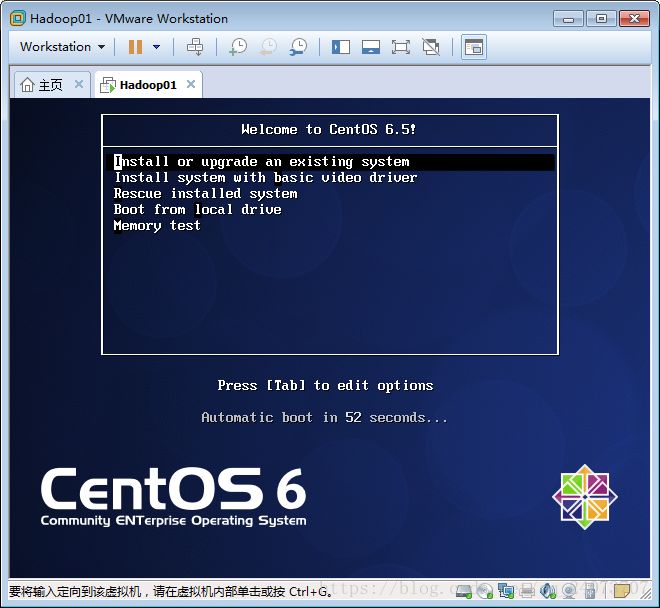The height and width of the screenshot is (608, 660).
Task: Open the message log note icon
Action: coord(621,591)
